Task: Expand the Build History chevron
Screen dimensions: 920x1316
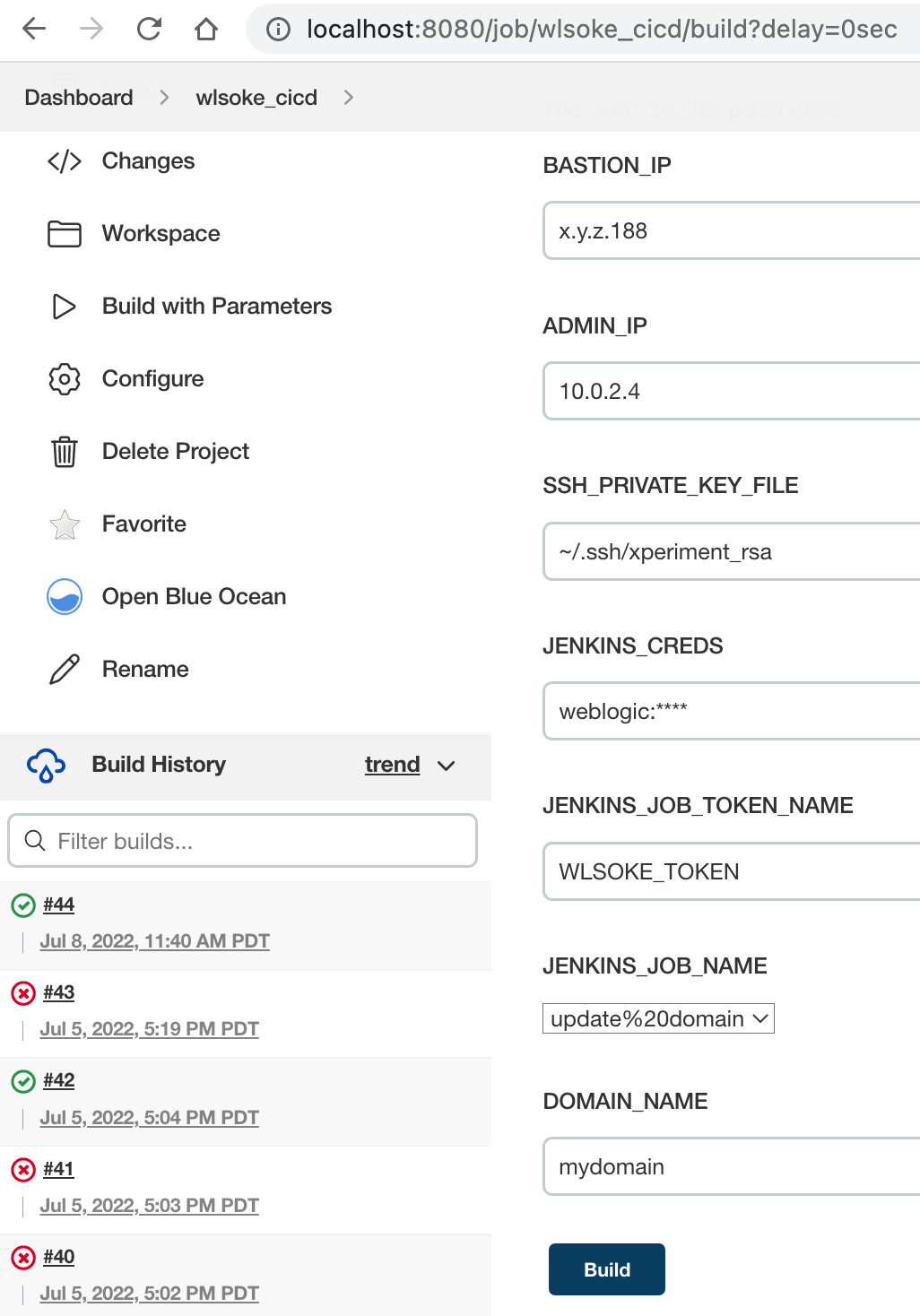Action: [x=447, y=766]
